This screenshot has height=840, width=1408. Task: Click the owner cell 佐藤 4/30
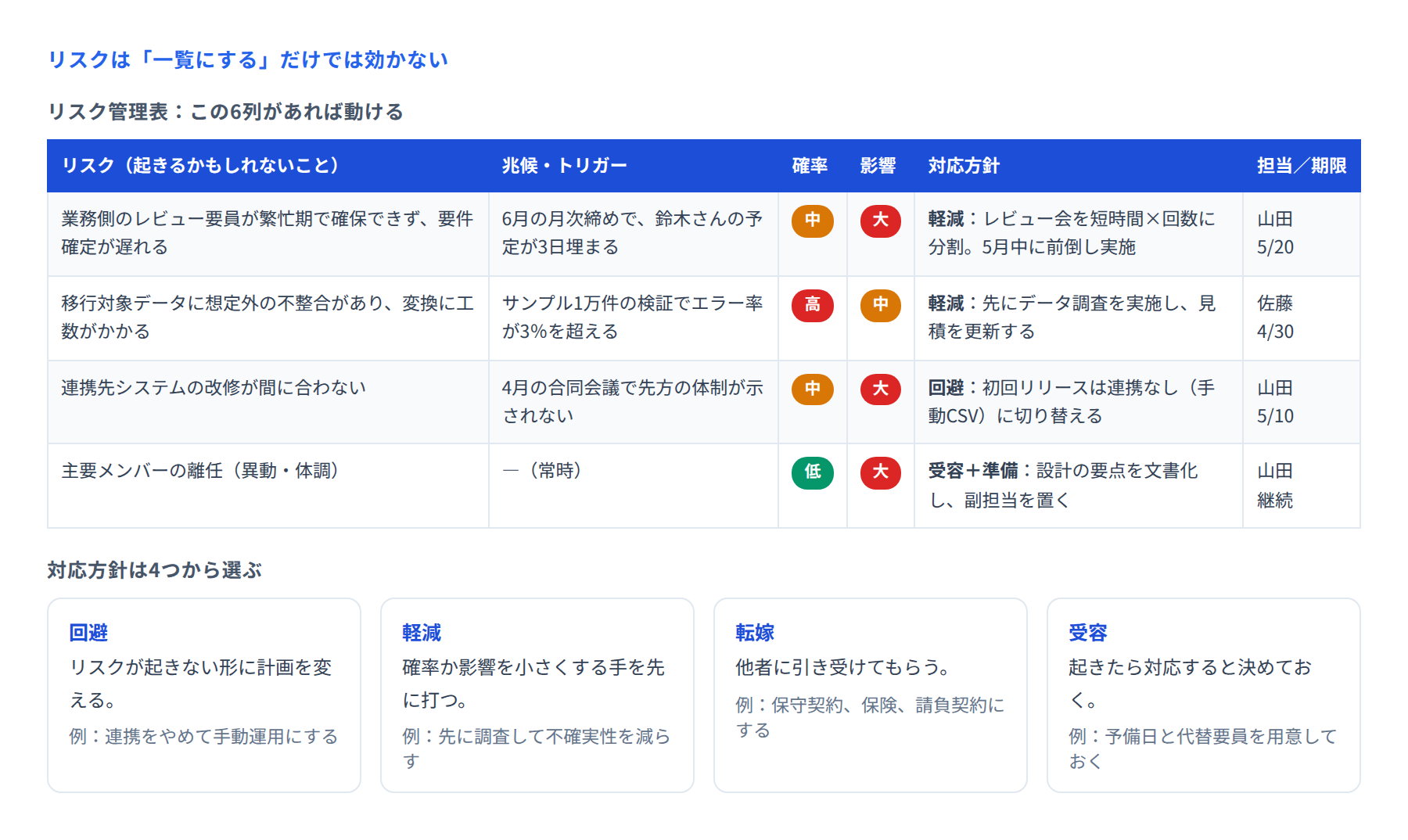(1302, 318)
